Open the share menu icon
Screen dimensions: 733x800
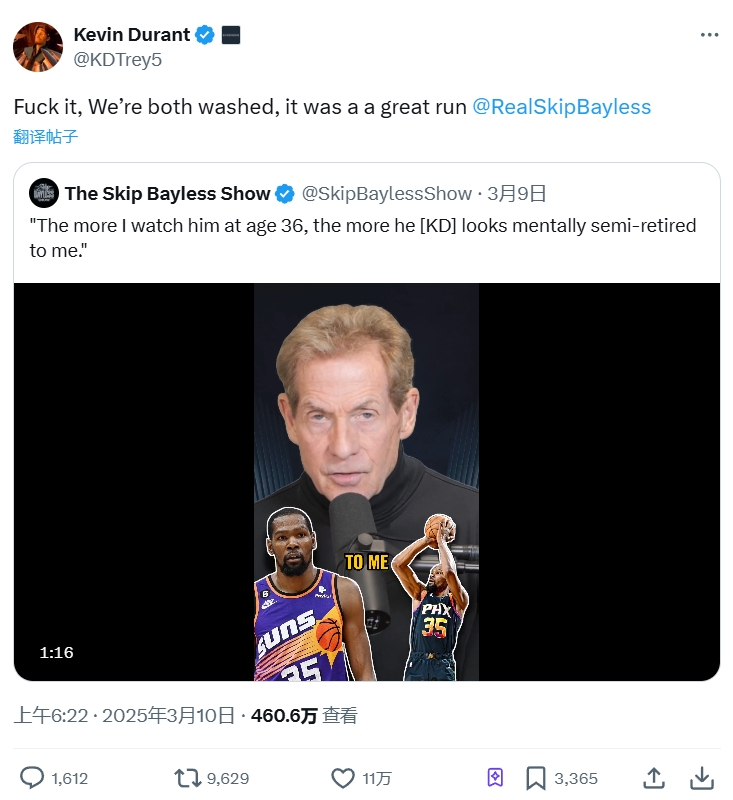654,778
